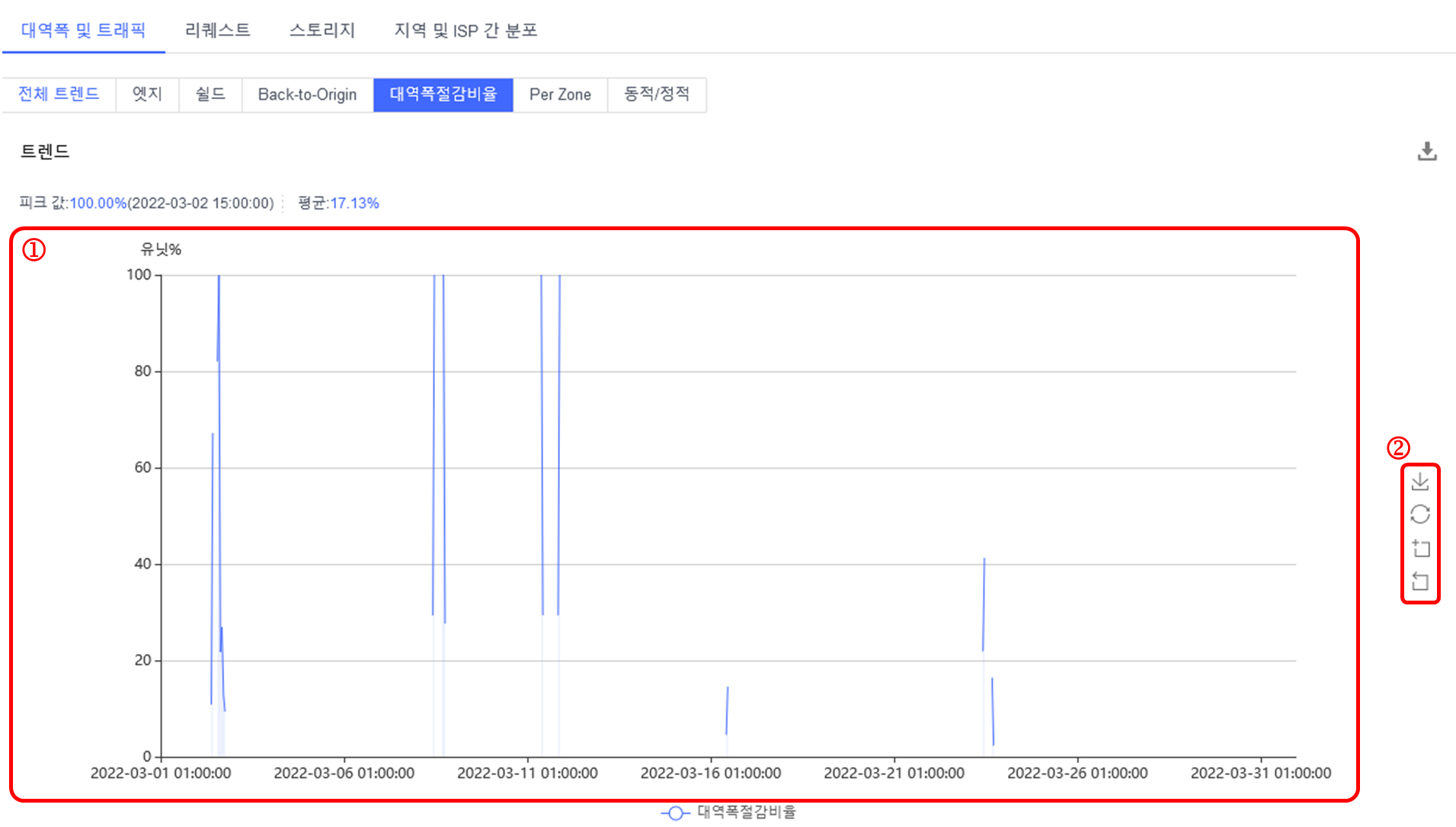Select the 대역폭절감비율 button
1456x827 pixels.
tap(443, 95)
